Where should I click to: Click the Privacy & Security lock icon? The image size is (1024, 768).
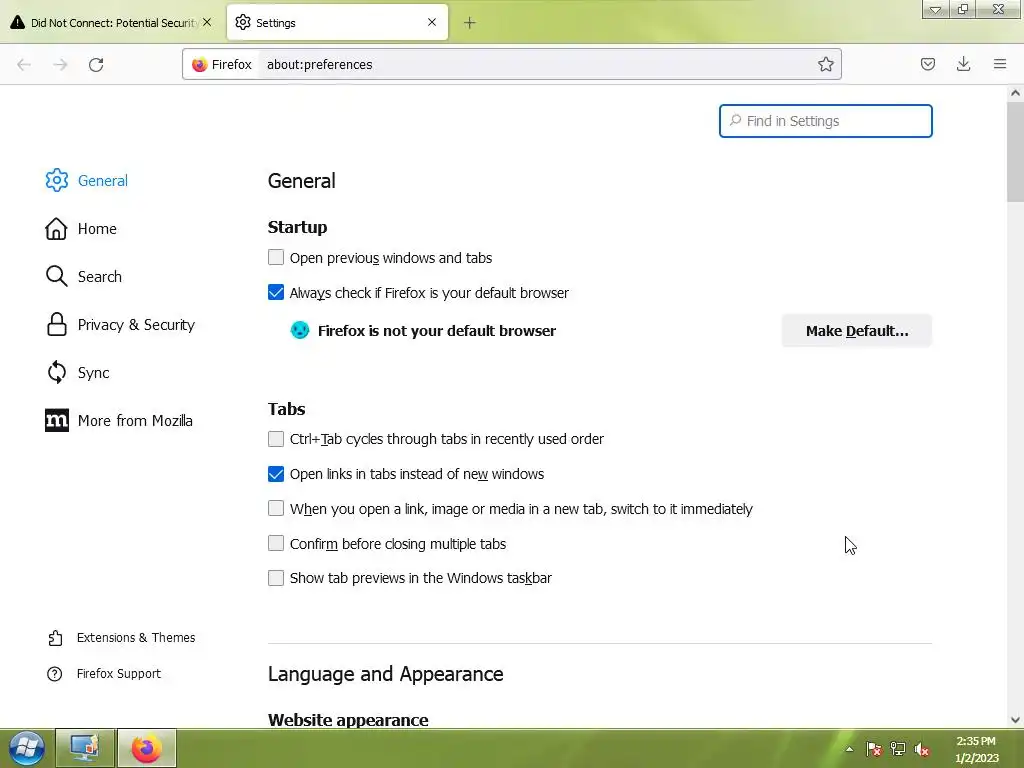point(57,325)
